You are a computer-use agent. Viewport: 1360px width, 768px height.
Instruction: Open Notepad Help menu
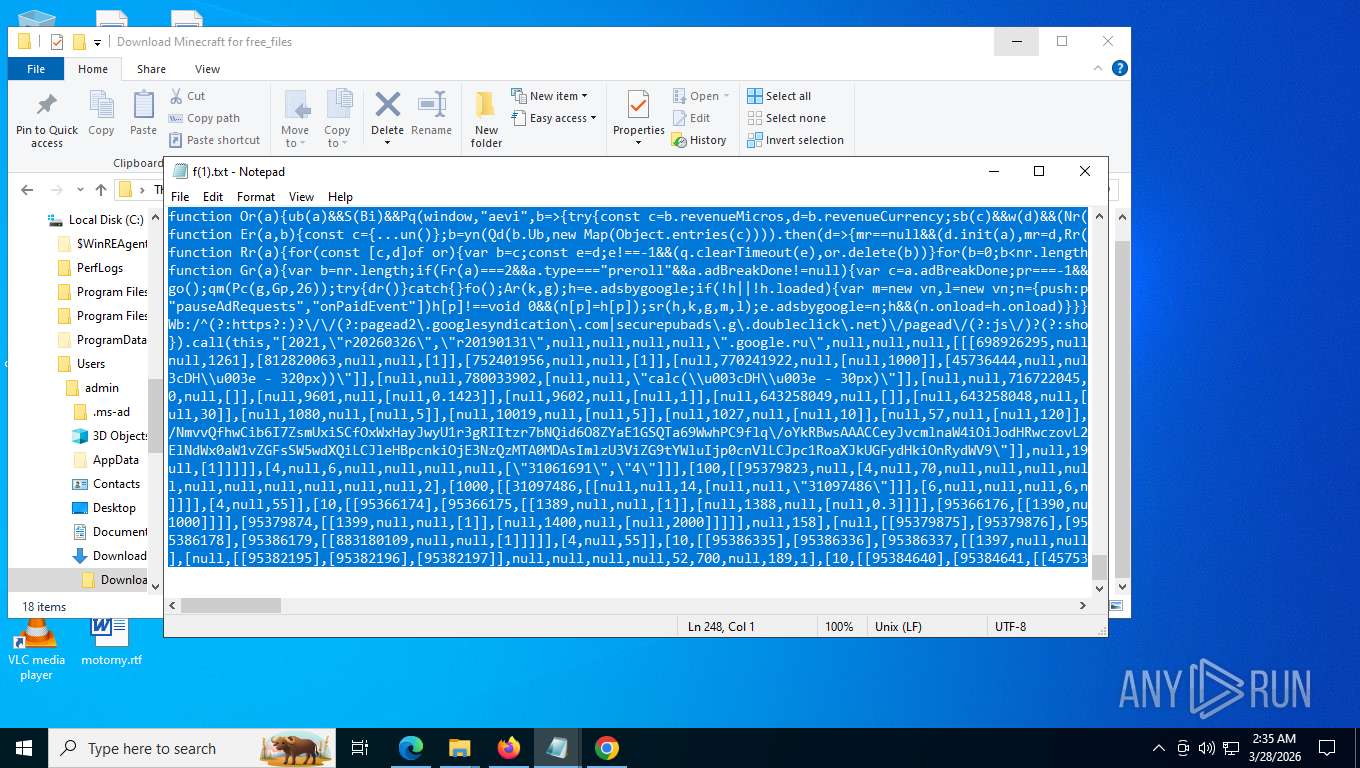pyautogui.click(x=340, y=197)
